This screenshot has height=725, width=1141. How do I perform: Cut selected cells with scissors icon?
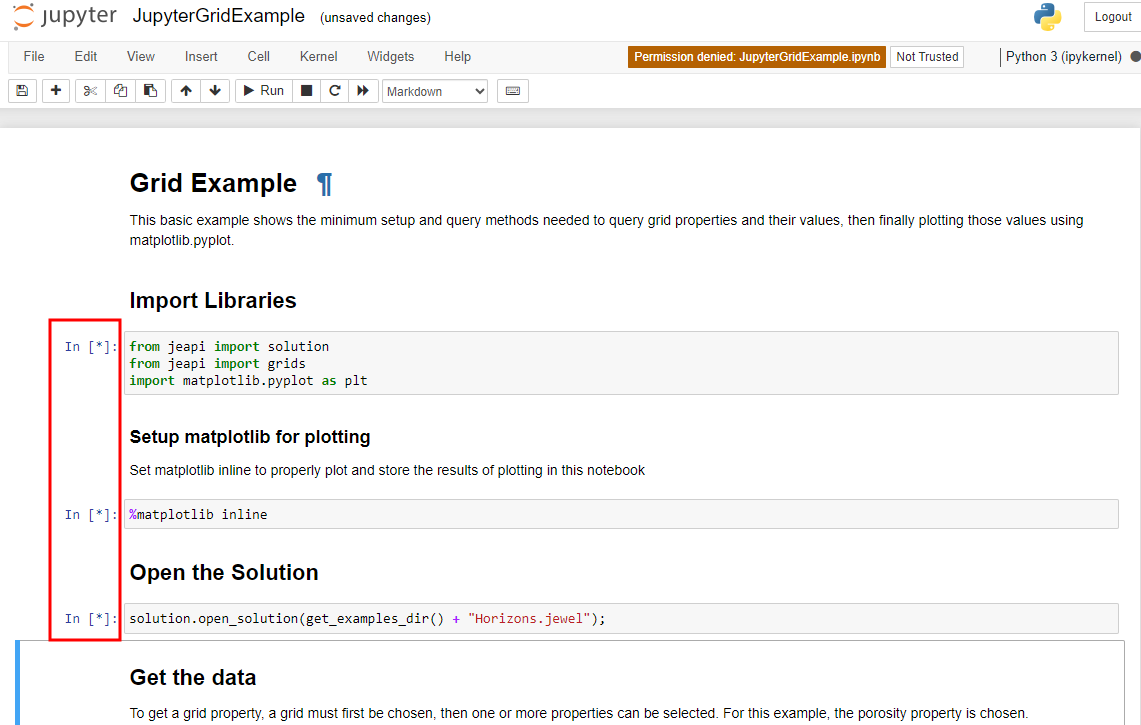pos(90,91)
